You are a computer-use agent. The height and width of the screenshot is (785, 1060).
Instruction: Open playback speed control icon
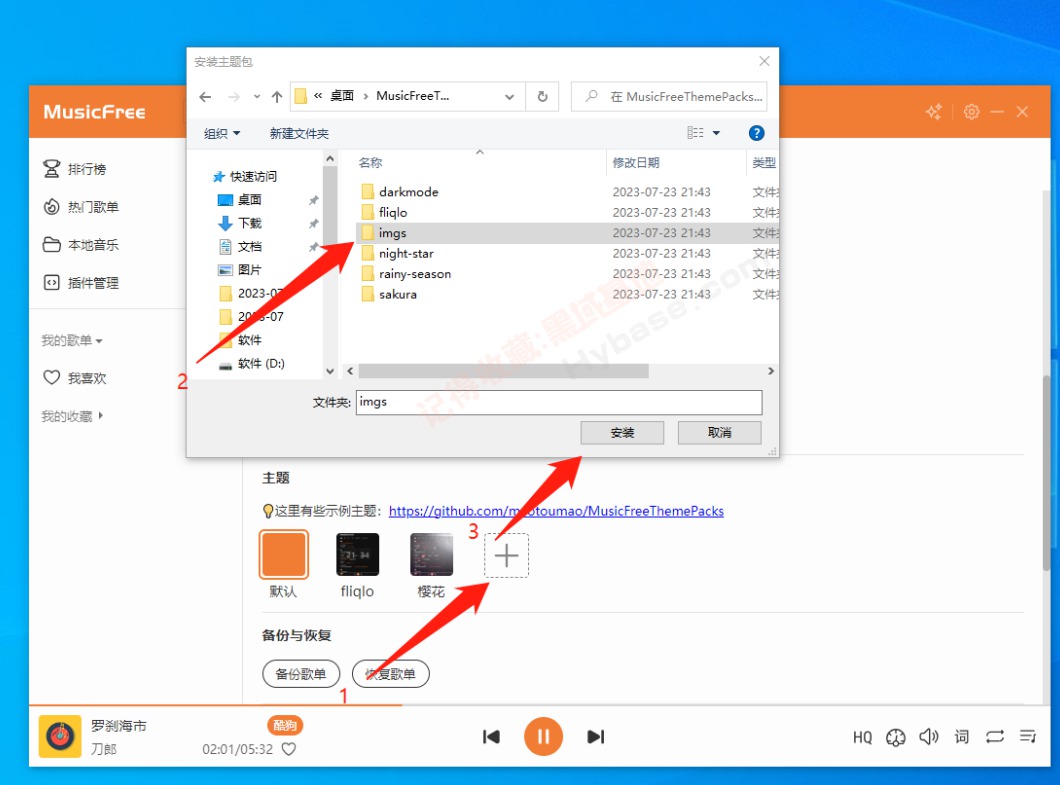pyautogui.click(x=896, y=737)
